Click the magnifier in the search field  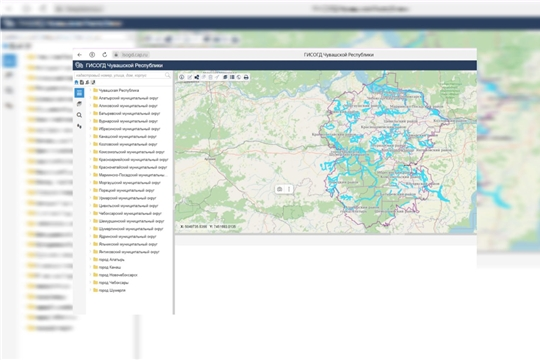pos(167,75)
